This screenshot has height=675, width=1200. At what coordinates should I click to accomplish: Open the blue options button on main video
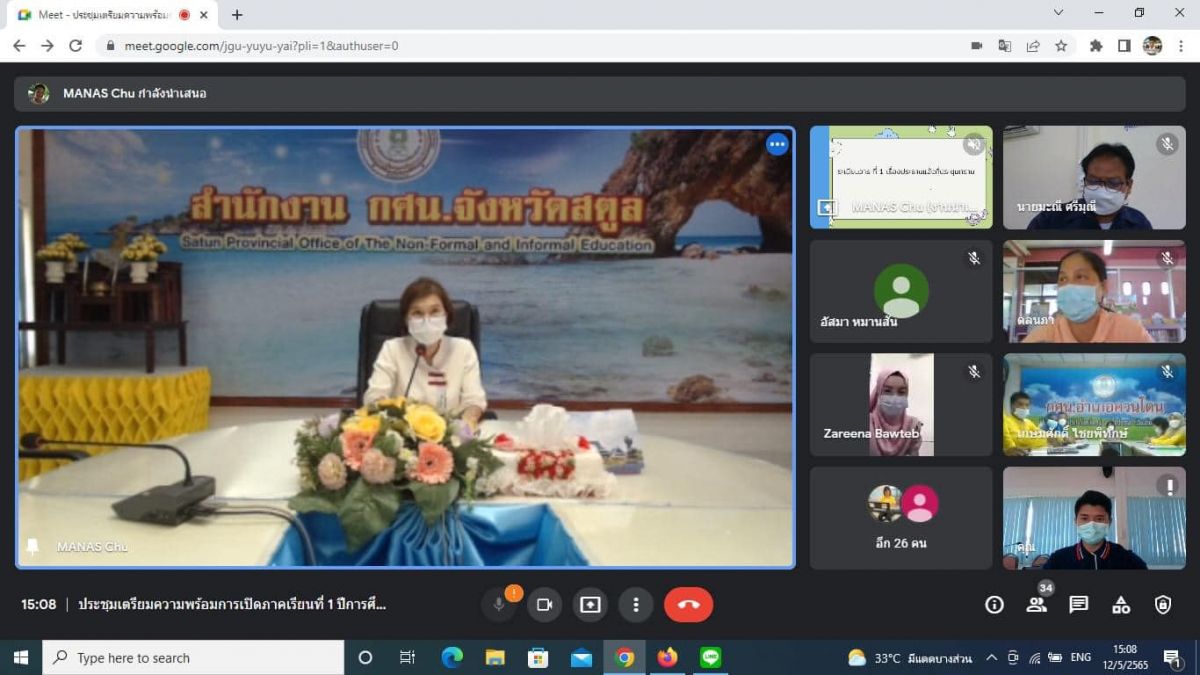(x=777, y=144)
